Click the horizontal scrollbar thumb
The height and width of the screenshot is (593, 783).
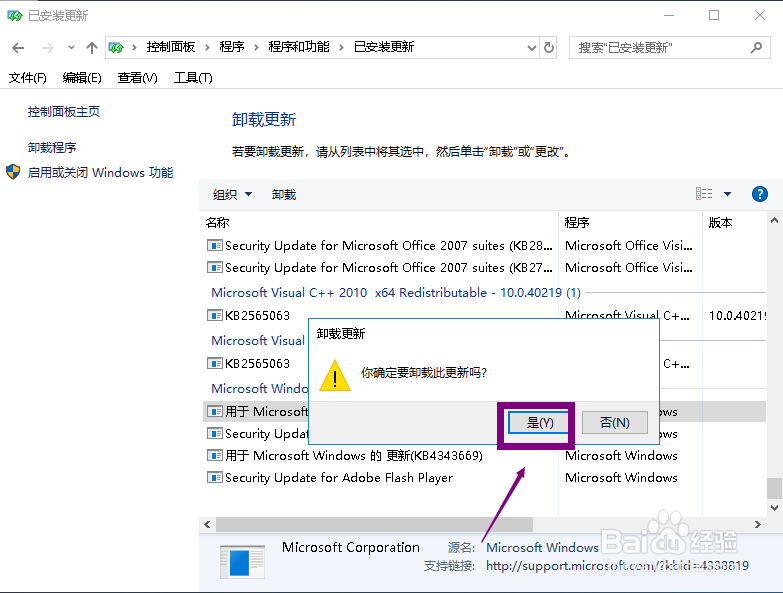coord(374,525)
